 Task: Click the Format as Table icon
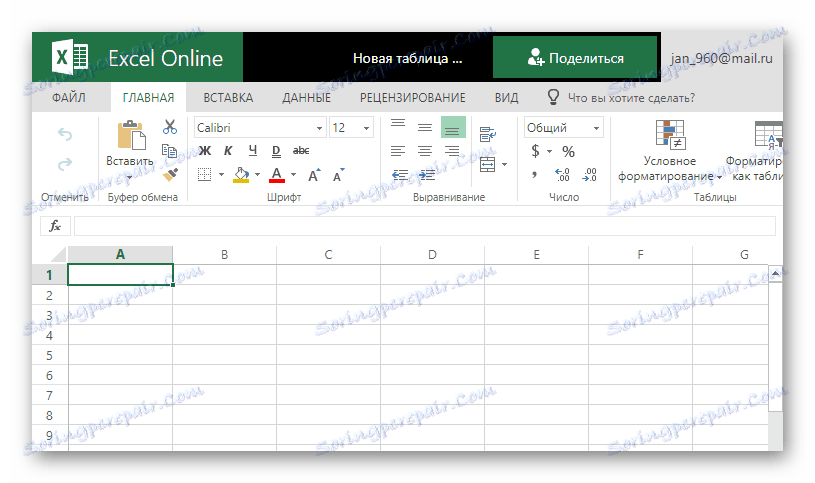768,135
